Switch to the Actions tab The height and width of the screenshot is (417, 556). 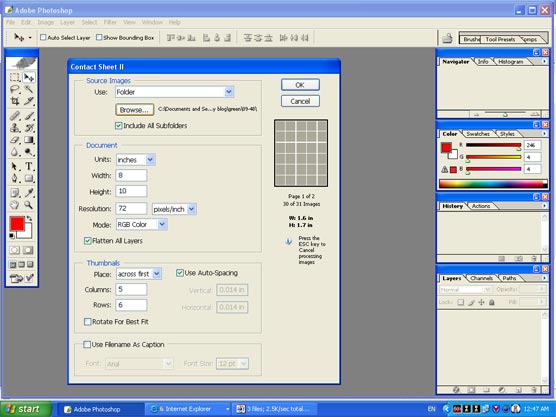[x=481, y=206]
